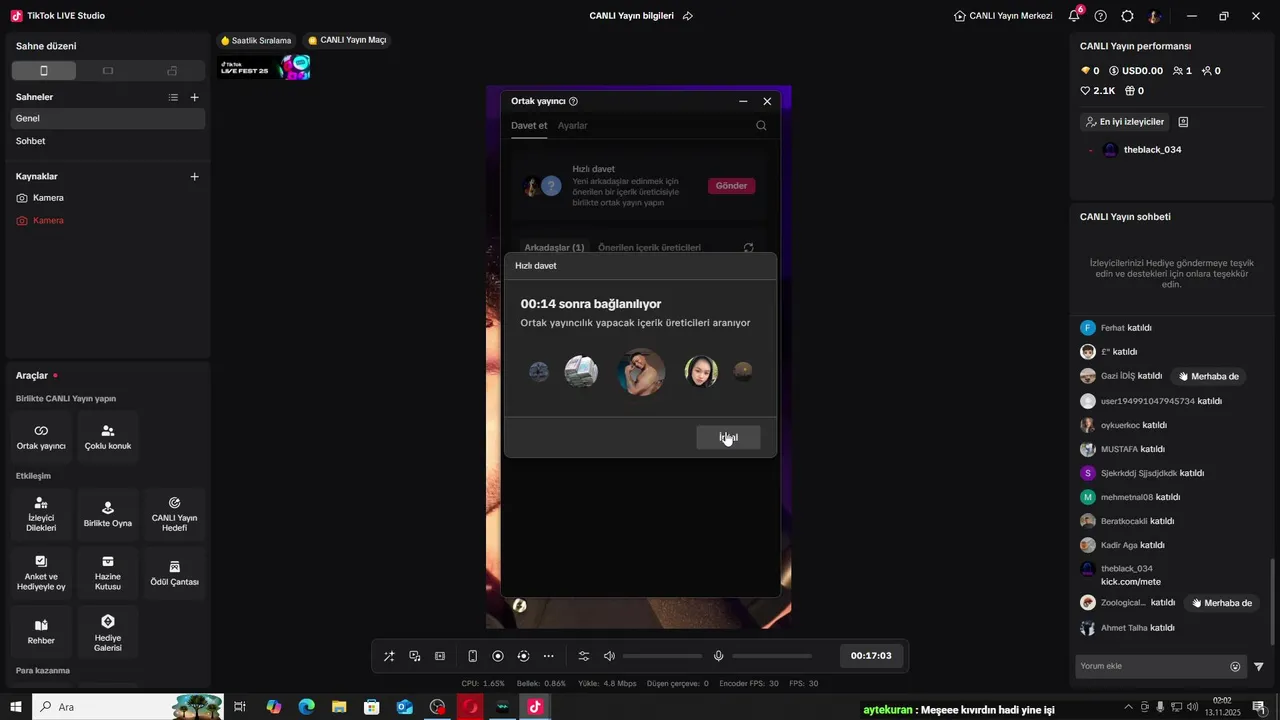Open CANLI Yayın bilgileri in title bar

click(631, 16)
